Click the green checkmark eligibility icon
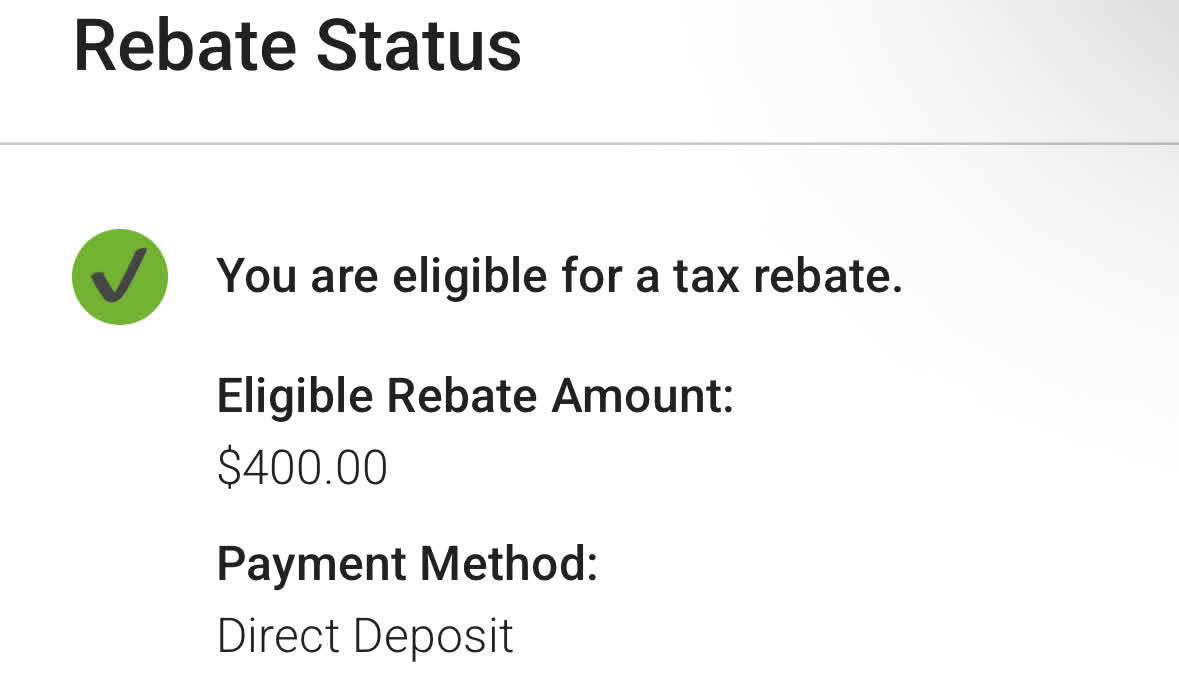This screenshot has height=685, width=1179. coord(120,277)
